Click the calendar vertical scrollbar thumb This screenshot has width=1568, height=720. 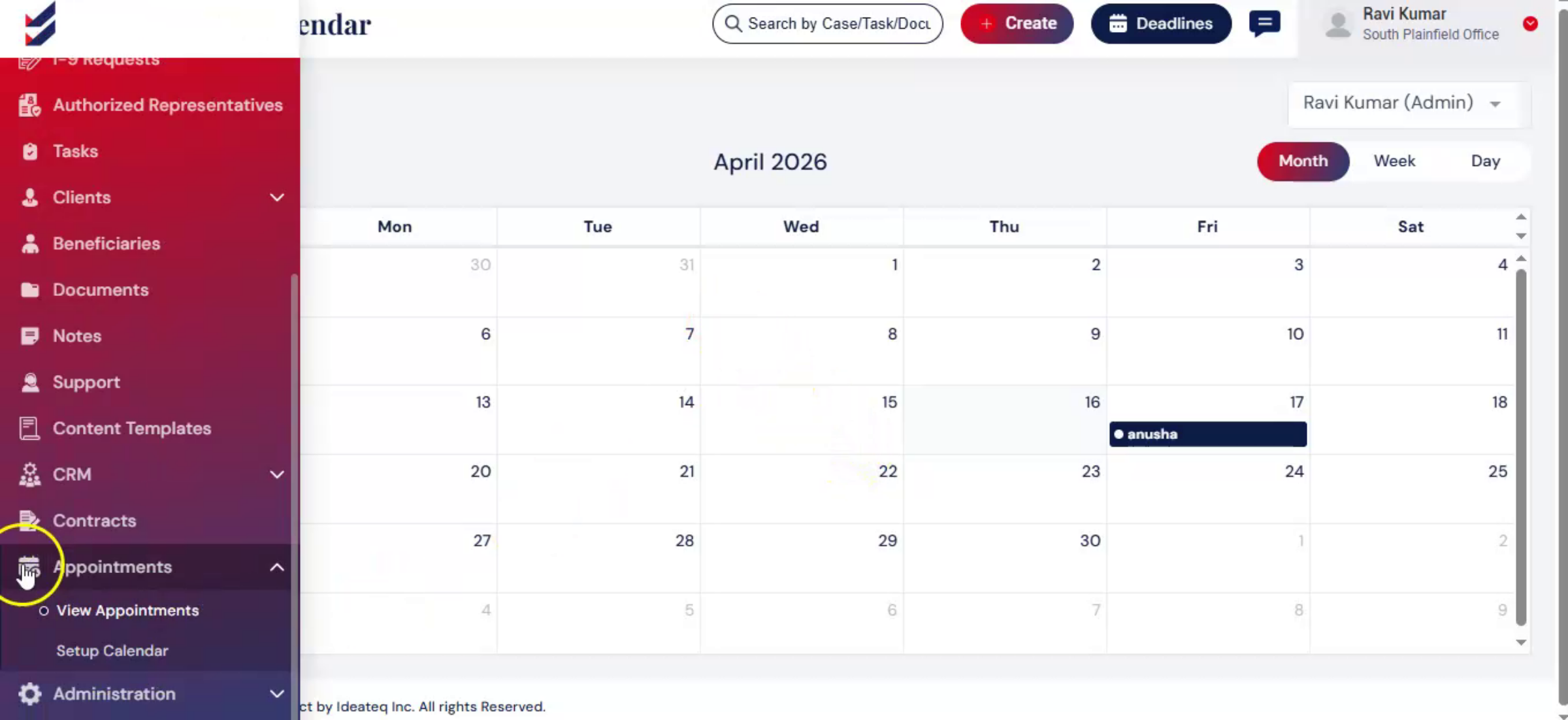click(1521, 447)
